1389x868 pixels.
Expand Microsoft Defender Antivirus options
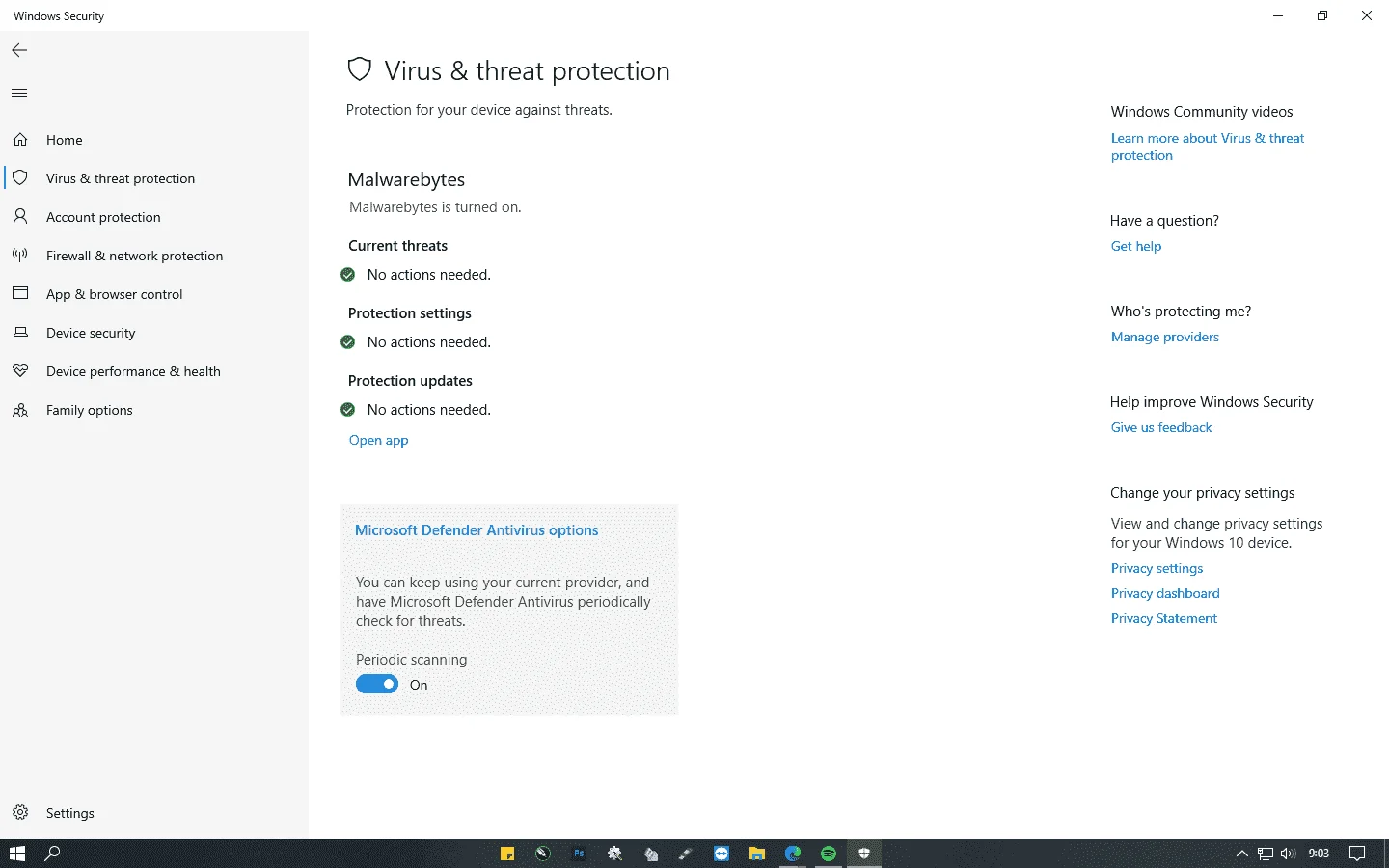point(477,530)
